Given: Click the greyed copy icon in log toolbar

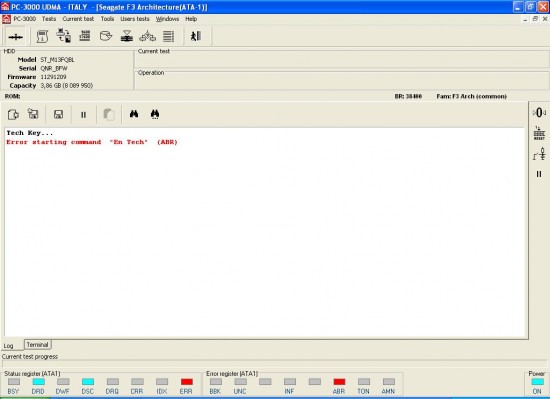Looking at the screenshot, I should point(109,114).
